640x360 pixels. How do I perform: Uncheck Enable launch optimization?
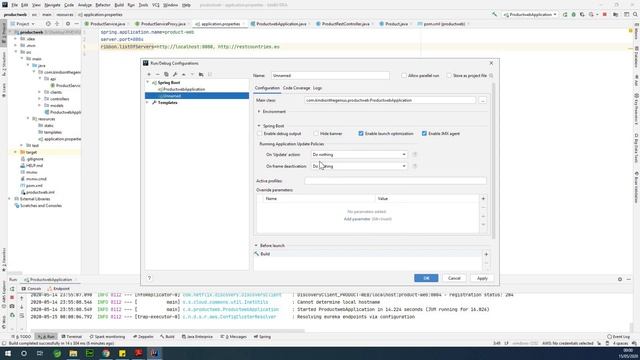pyautogui.click(x=361, y=133)
